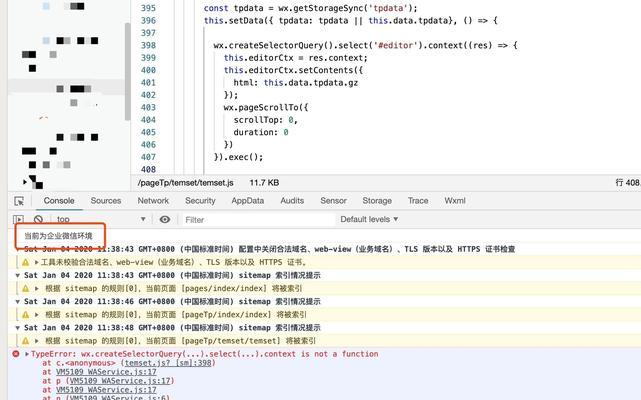
Task: Switch to the Sources tab
Action: pyautogui.click(x=106, y=201)
